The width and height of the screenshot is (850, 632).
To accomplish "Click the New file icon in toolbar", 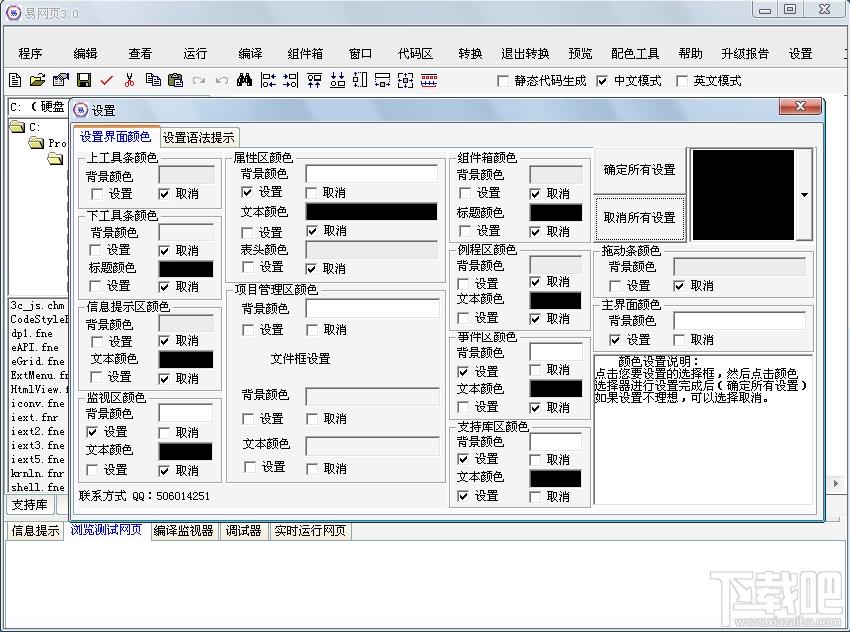I will coord(15,80).
